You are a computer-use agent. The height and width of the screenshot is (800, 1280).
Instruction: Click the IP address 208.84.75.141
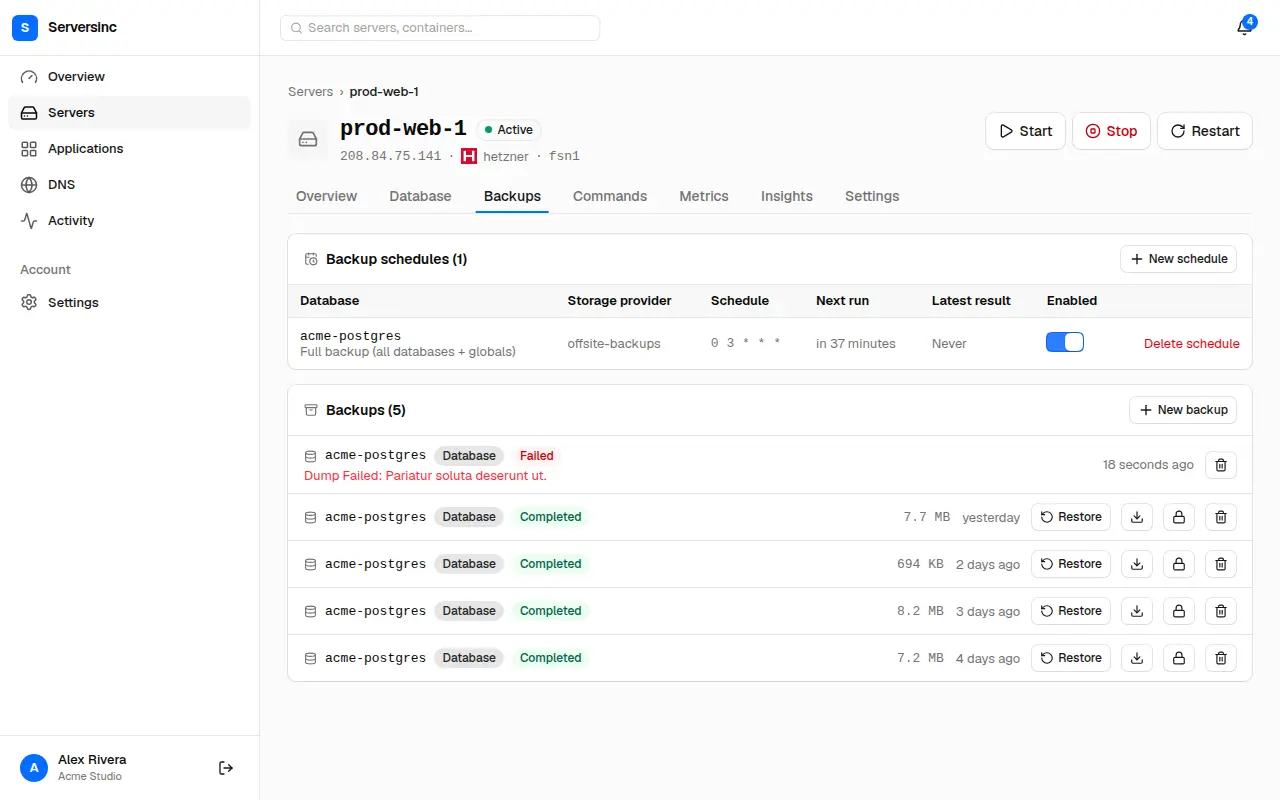(391, 156)
